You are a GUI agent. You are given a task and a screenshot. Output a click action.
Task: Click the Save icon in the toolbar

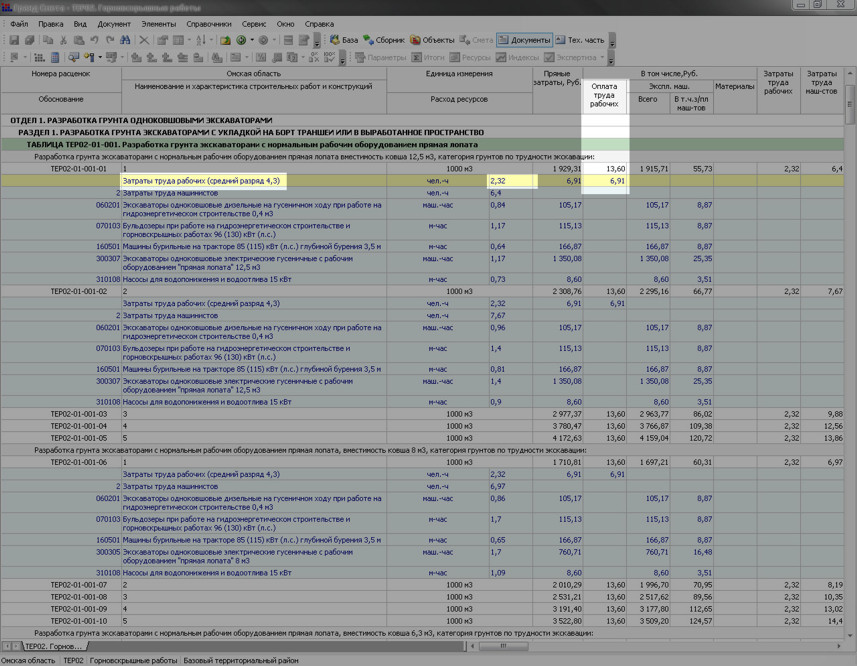[x=14, y=40]
